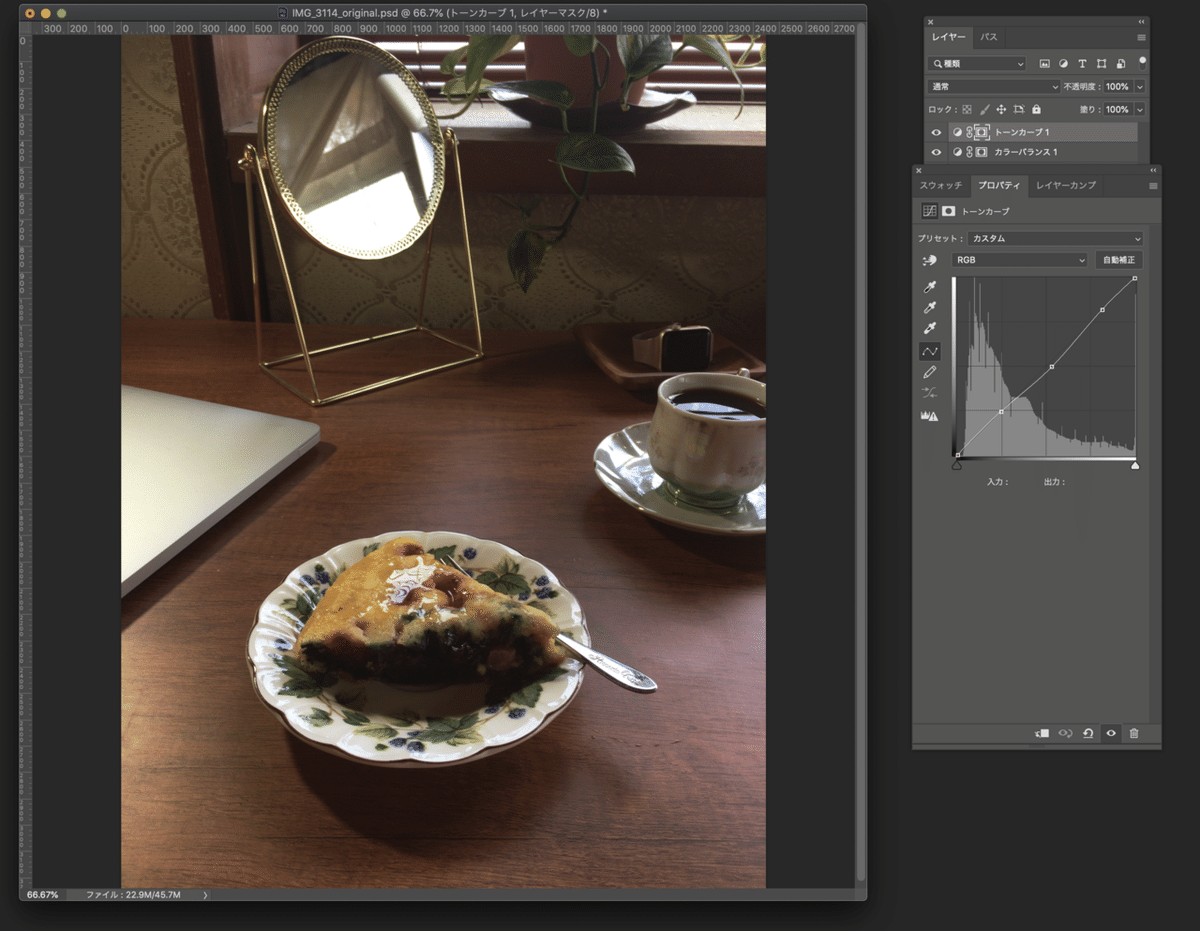Lock position move icon

(1002, 109)
